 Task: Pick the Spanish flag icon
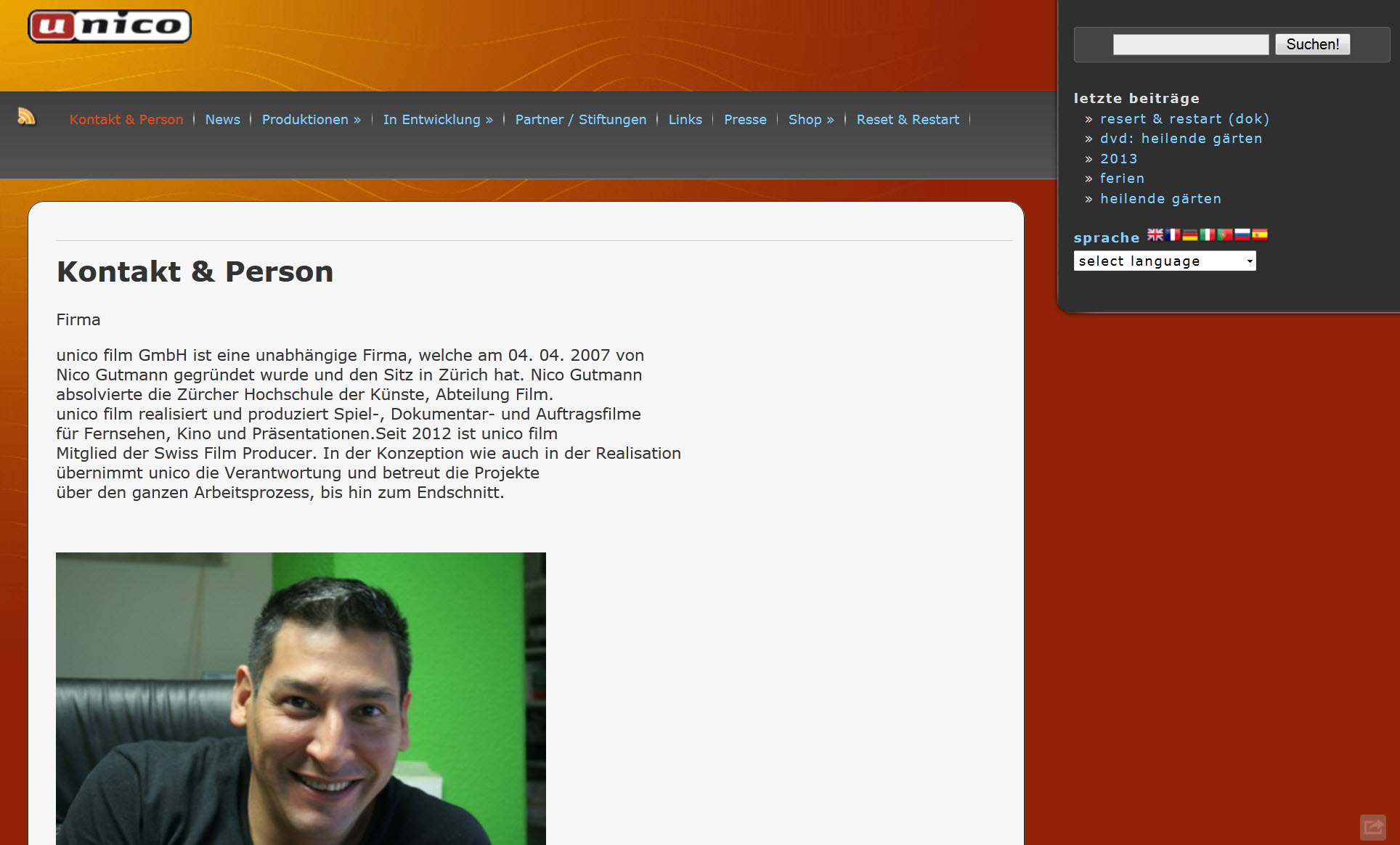click(x=1260, y=234)
